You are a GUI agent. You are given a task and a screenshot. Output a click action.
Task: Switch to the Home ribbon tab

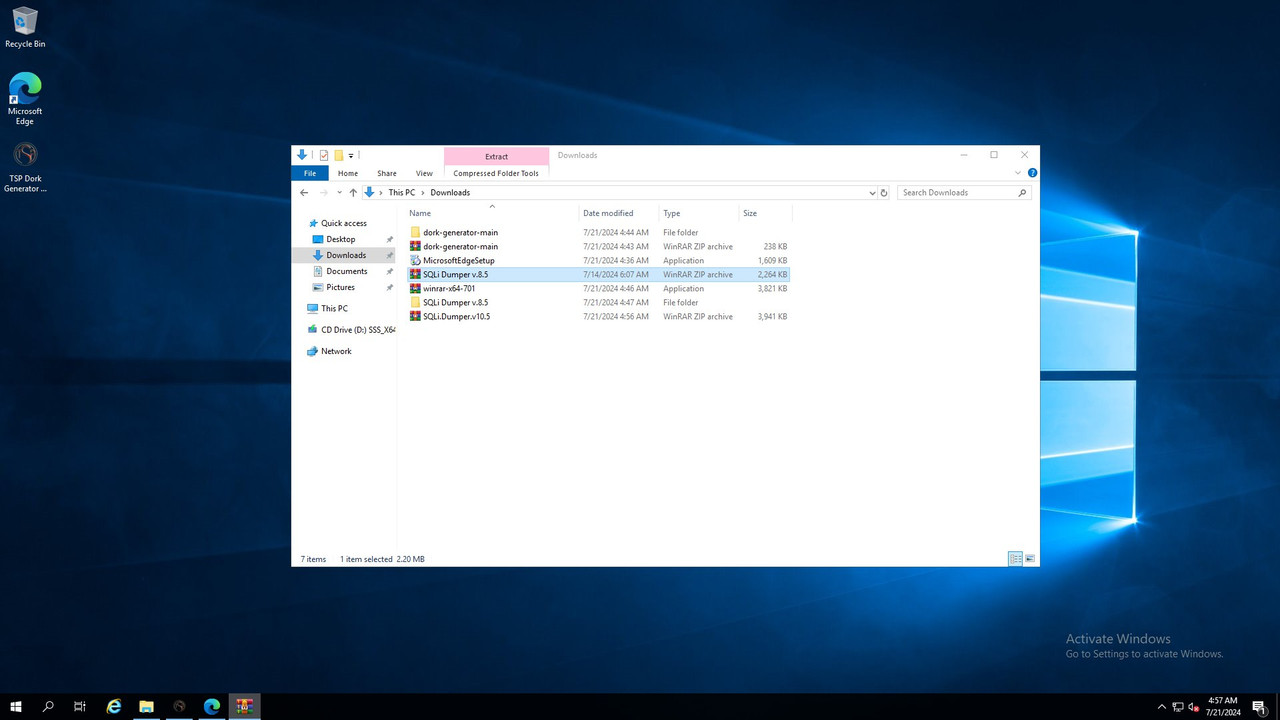[x=348, y=173]
